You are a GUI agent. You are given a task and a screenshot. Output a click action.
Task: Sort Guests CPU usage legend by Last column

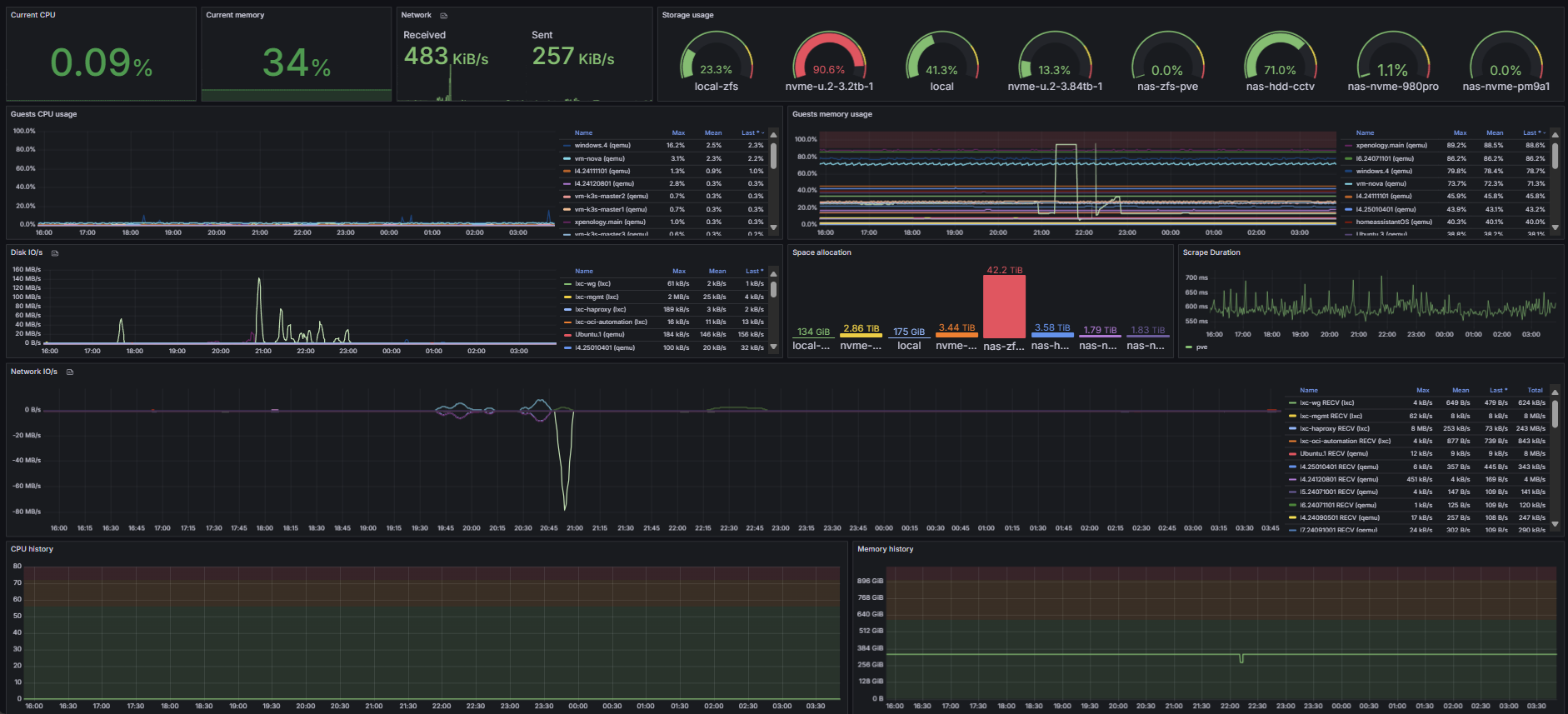[x=750, y=133]
